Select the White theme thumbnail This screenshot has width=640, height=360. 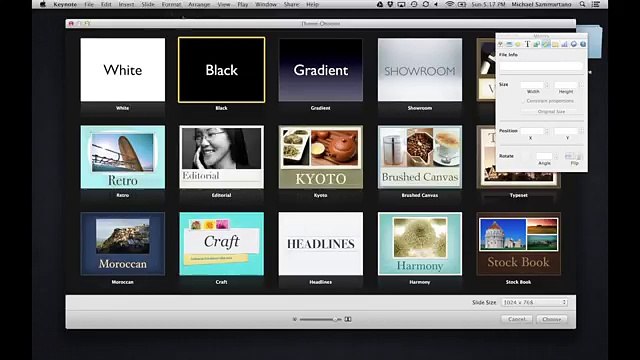click(x=123, y=70)
